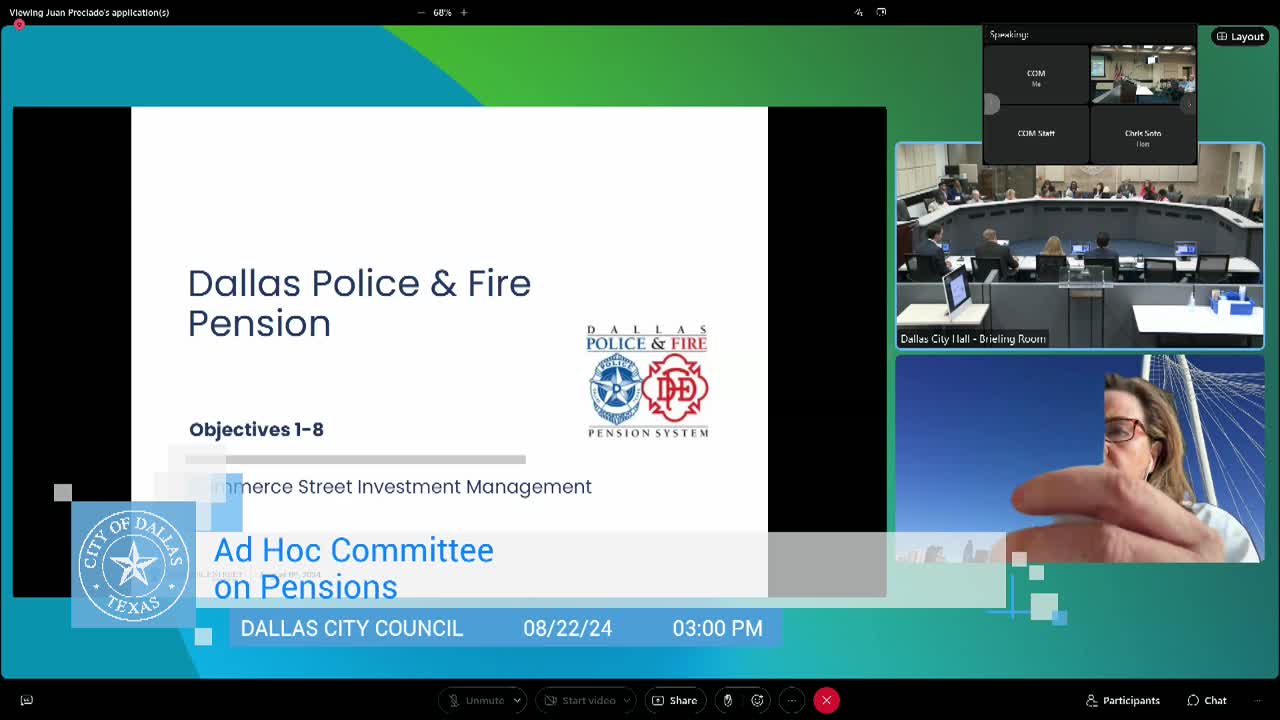1280x720 pixels.
Task: Select the COM Me participant tile
Action: (x=1036, y=75)
